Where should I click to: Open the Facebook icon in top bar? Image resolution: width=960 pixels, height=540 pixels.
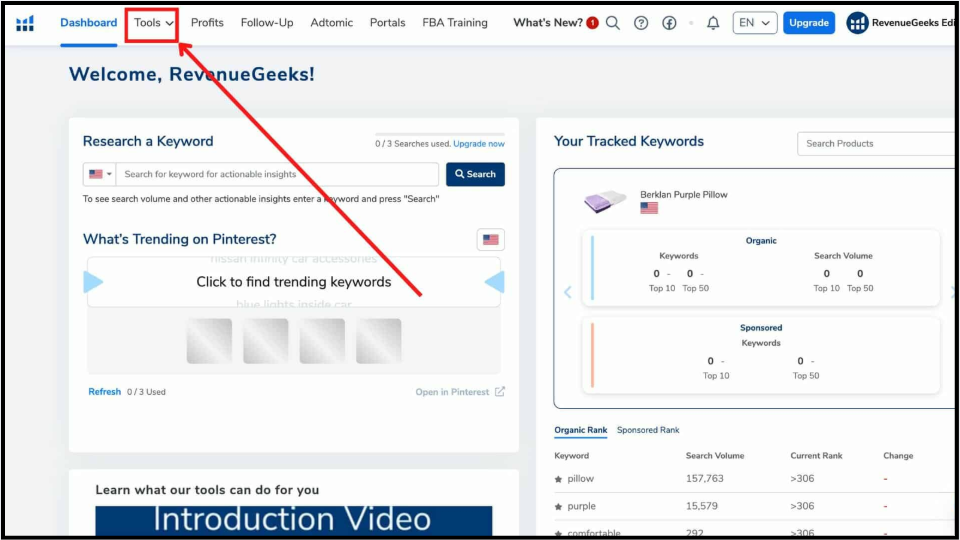[x=669, y=23]
